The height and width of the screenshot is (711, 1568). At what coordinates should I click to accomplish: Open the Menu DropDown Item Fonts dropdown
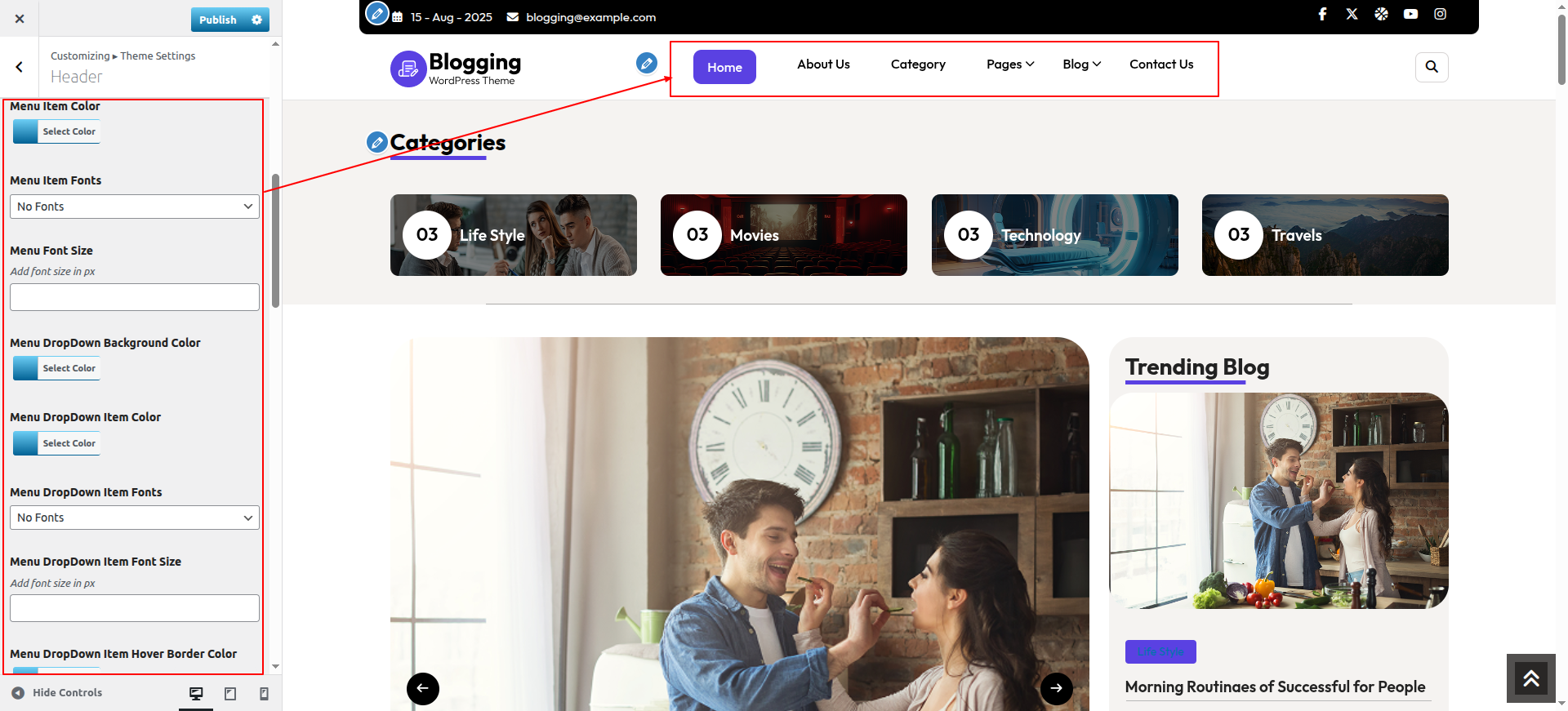pyautogui.click(x=135, y=518)
